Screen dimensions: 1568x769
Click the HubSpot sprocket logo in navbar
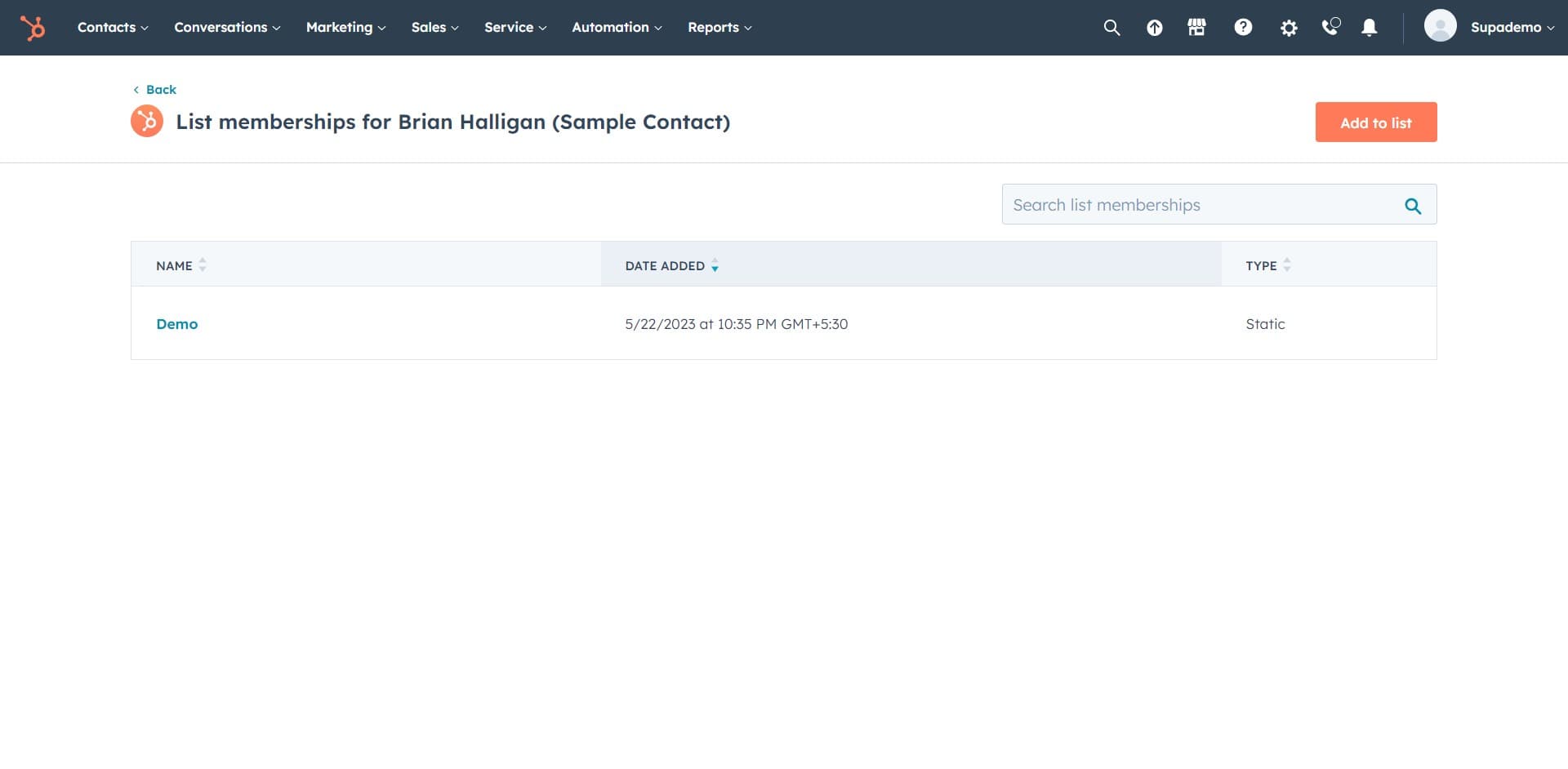coord(33,28)
